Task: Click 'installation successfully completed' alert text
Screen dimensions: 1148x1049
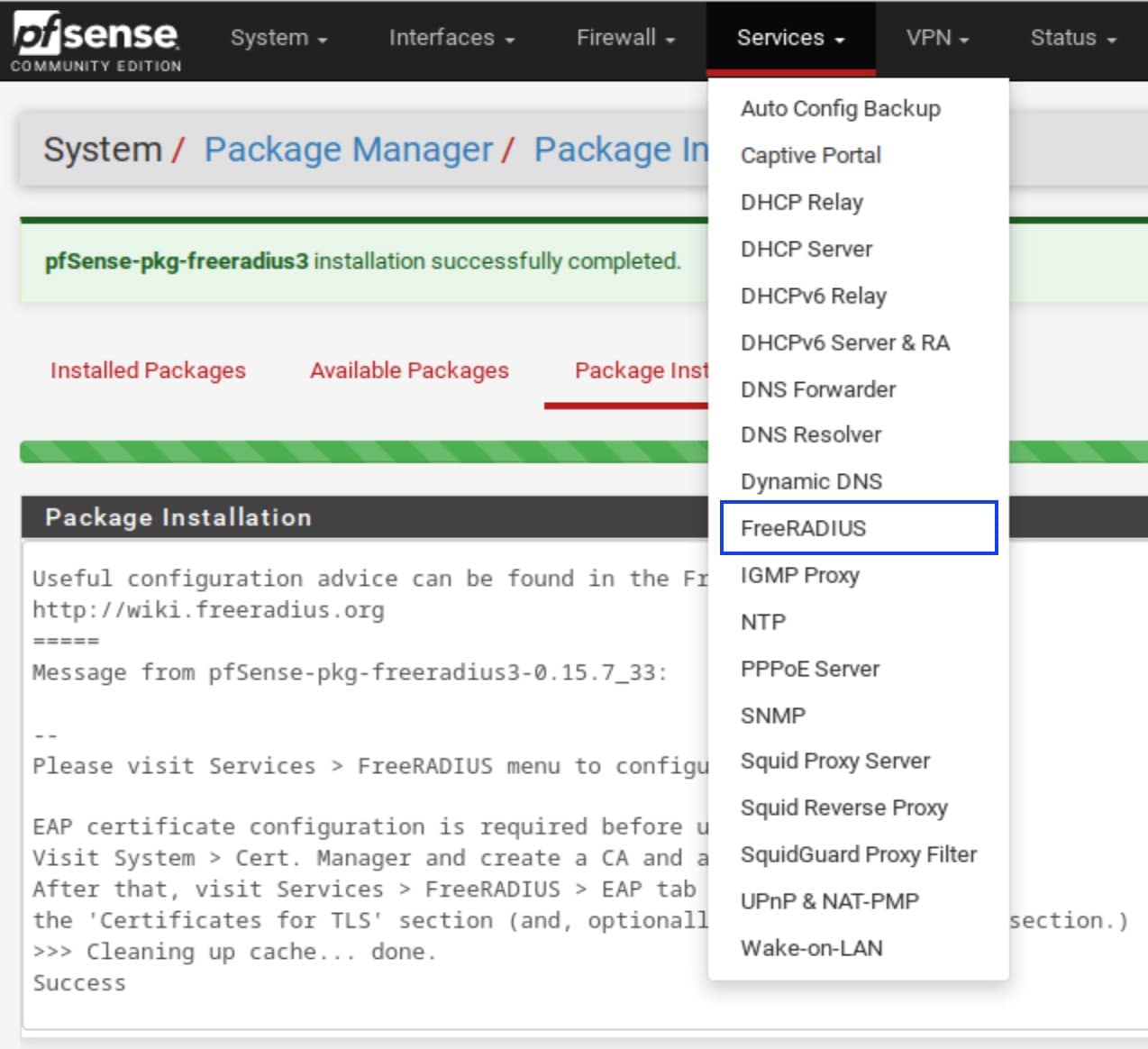Action: [497, 261]
